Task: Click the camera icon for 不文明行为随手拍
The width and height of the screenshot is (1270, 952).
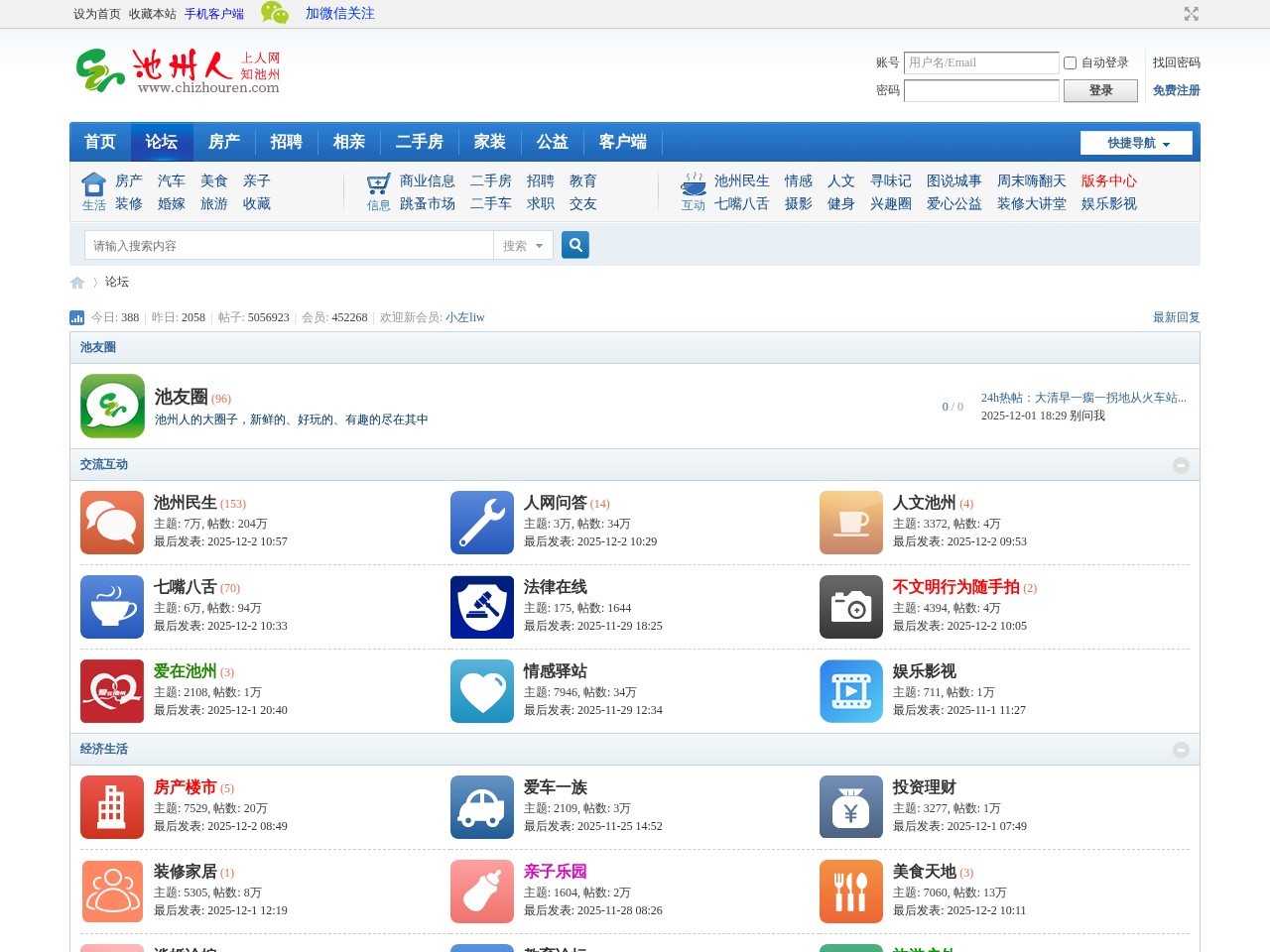Action: [x=851, y=607]
